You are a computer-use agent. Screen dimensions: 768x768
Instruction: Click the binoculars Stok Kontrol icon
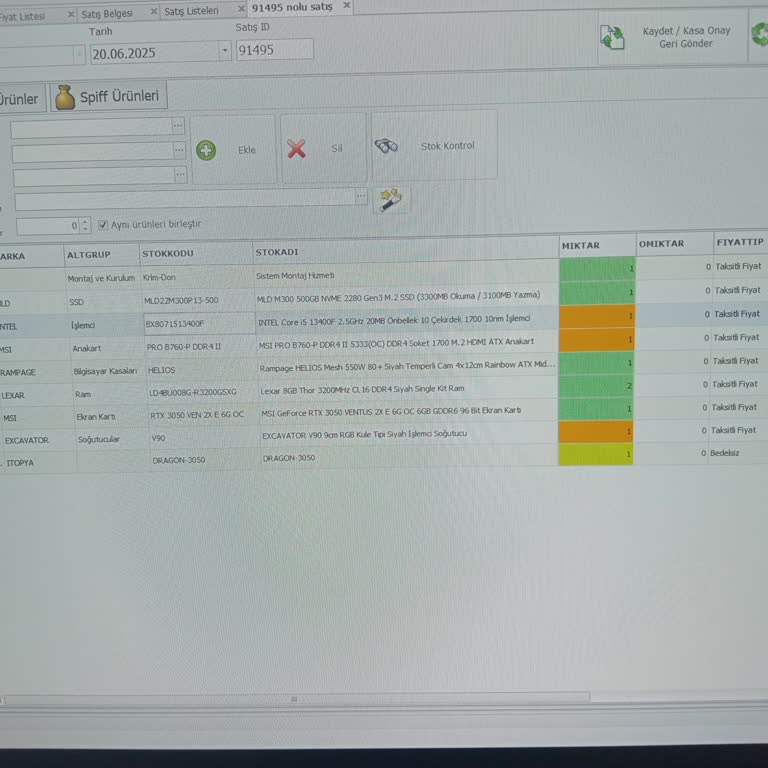point(386,146)
